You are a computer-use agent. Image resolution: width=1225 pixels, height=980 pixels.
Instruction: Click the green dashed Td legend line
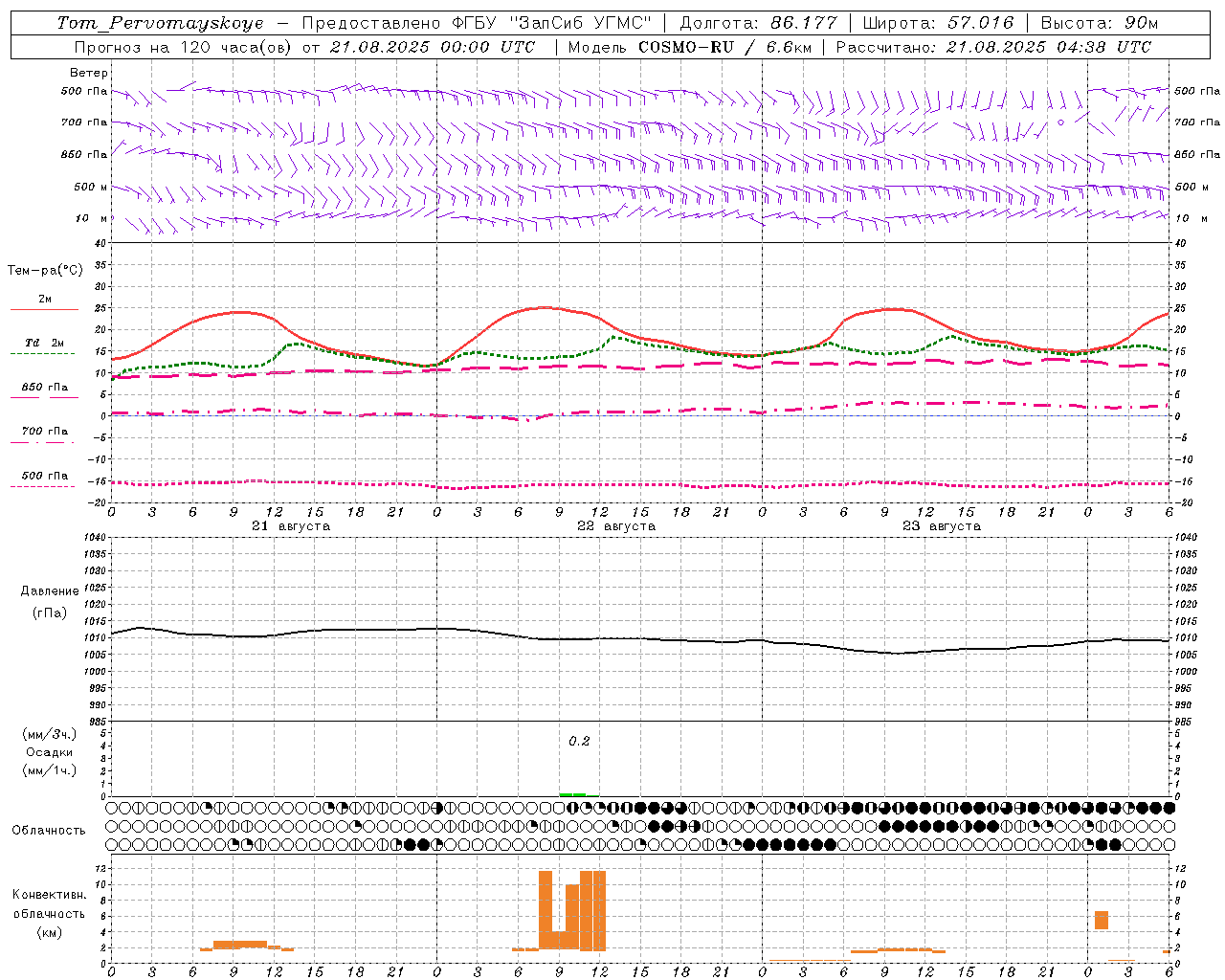tap(42, 354)
